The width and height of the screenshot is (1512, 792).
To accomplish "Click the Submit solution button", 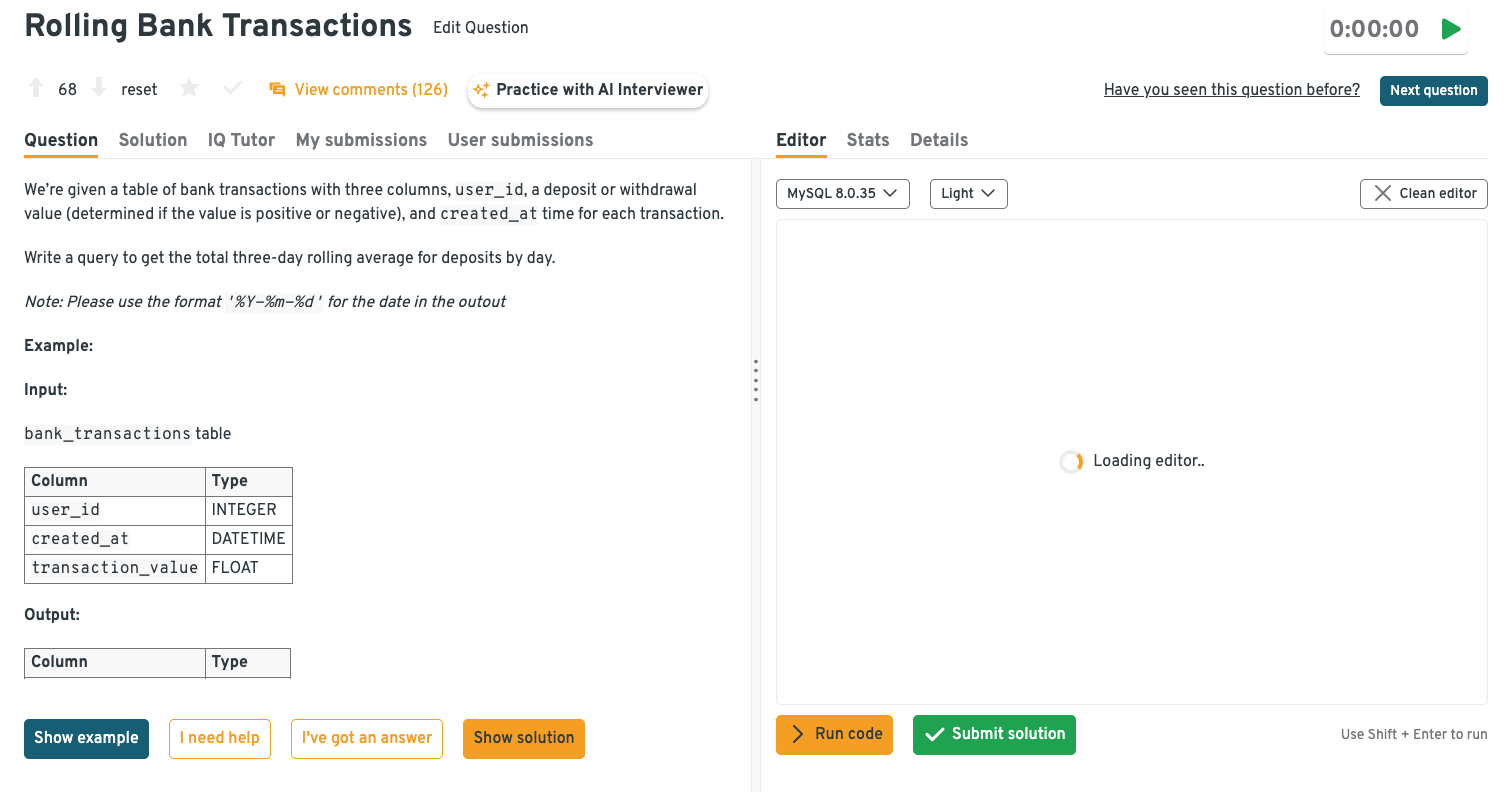I will click(x=994, y=734).
